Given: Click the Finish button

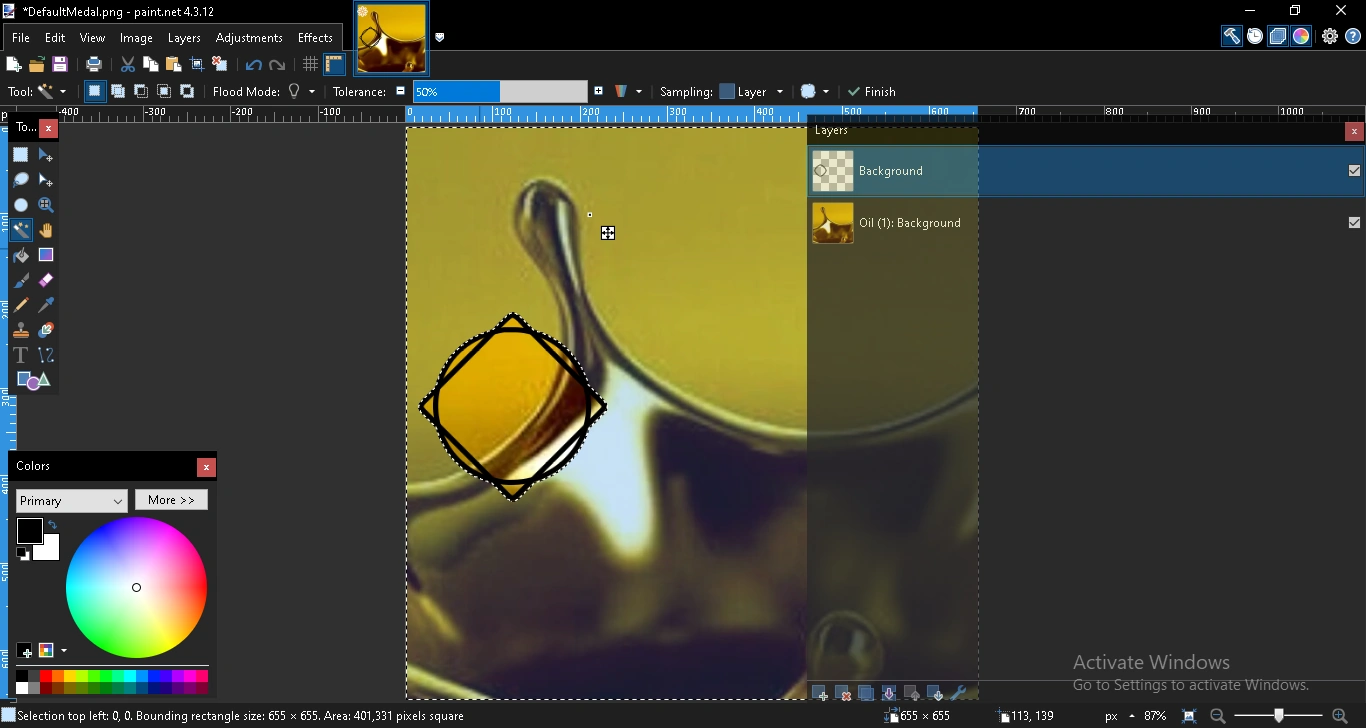Looking at the screenshot, I should point(872,92).
